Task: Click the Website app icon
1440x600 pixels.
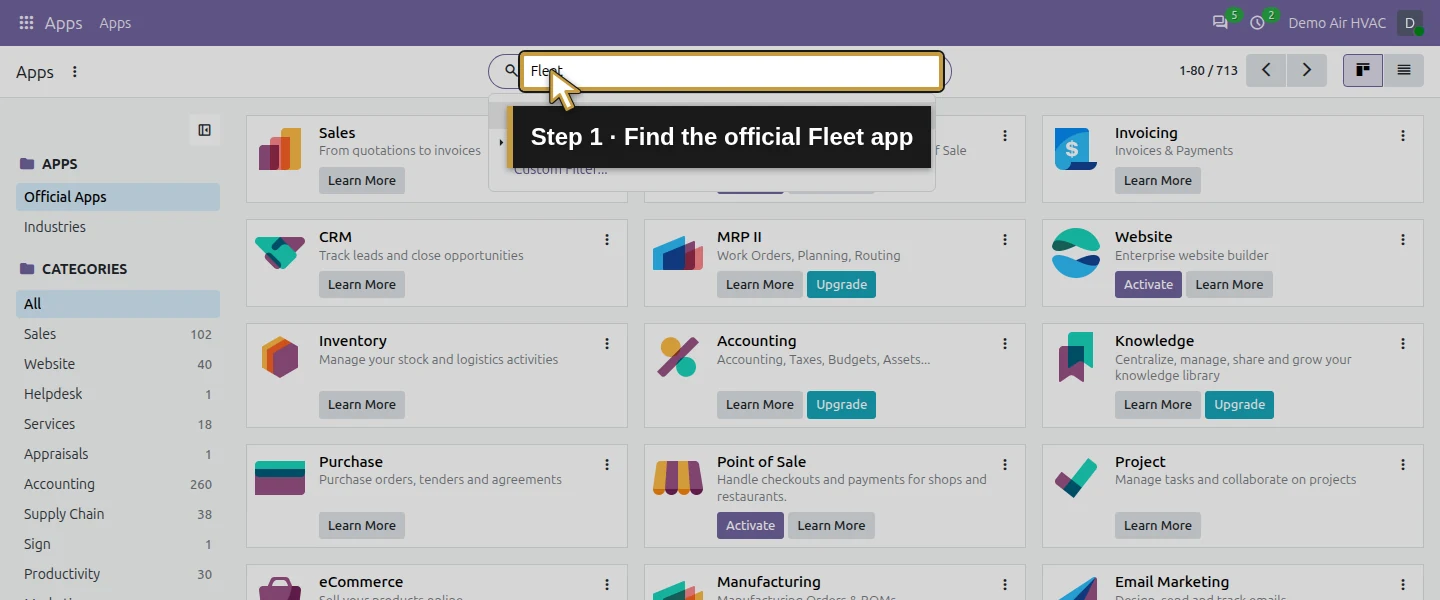Action: (x=1076, y=253)
